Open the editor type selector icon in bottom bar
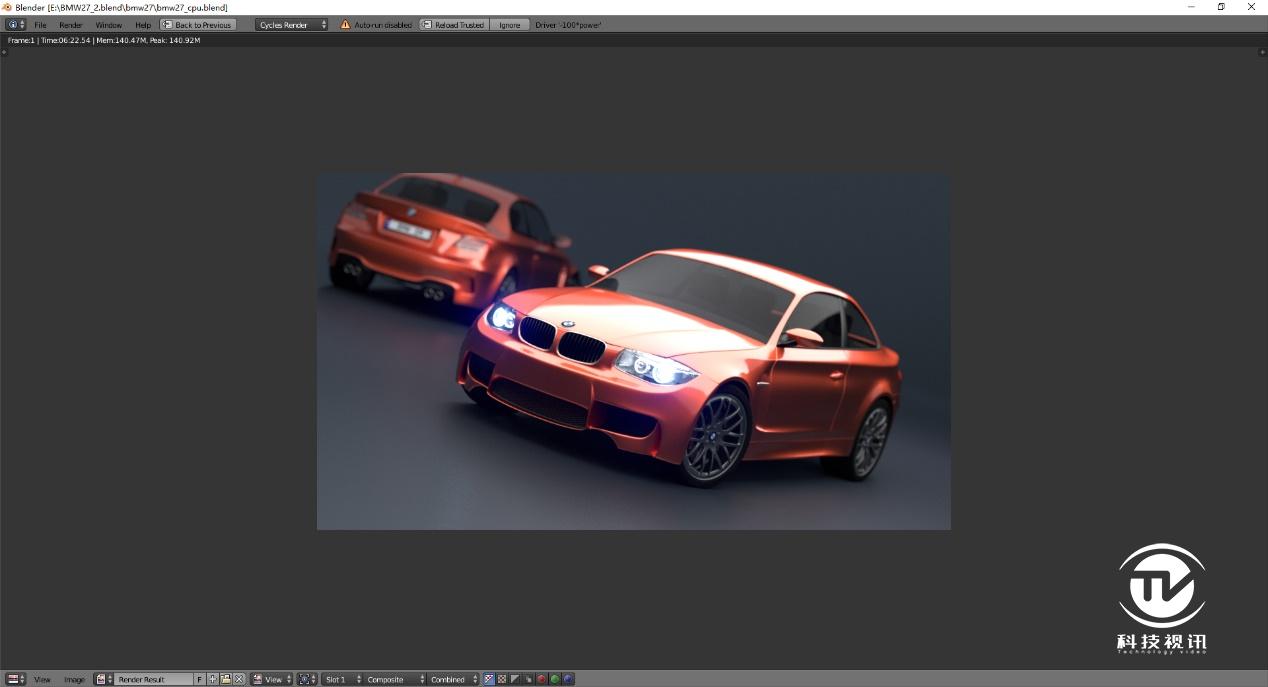Image resolution: width=1268 pixels, height=687 pixels. click(15, 679)
